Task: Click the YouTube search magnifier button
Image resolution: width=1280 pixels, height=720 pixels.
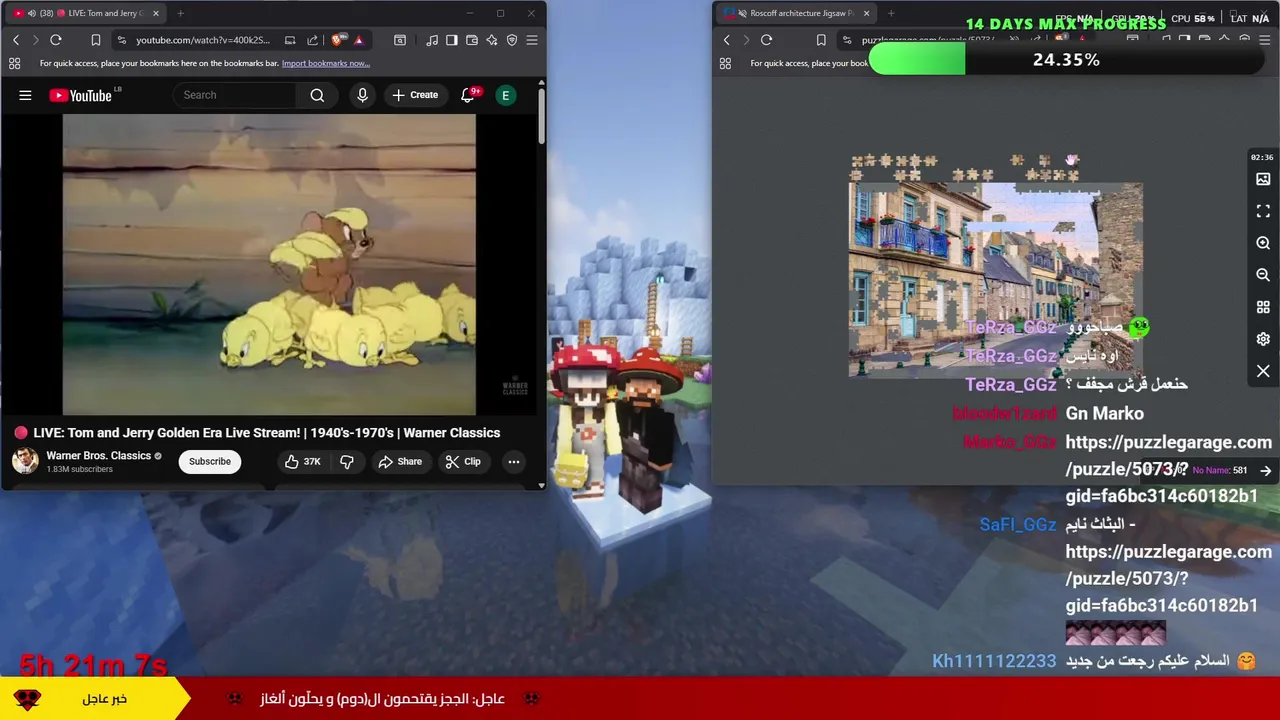Action: [317, 95]
